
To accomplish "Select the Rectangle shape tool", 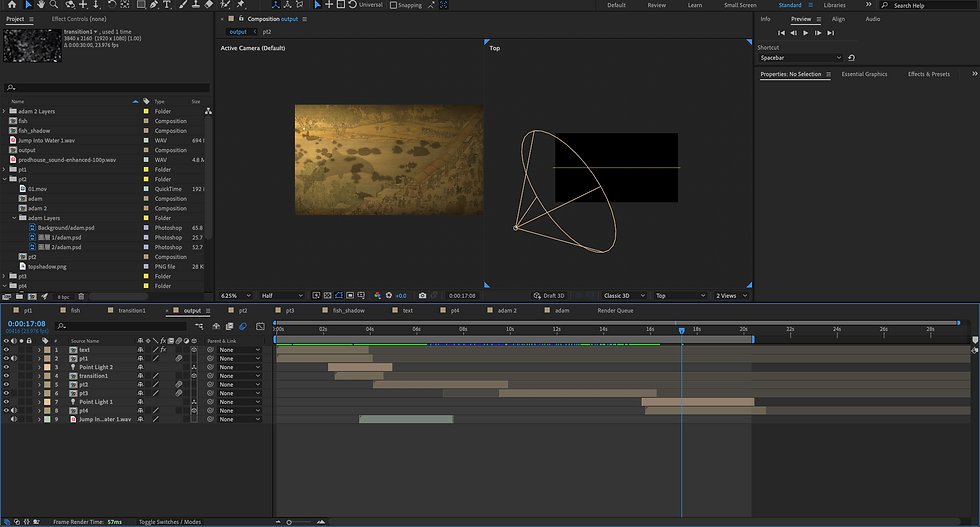I will point(141,4).
